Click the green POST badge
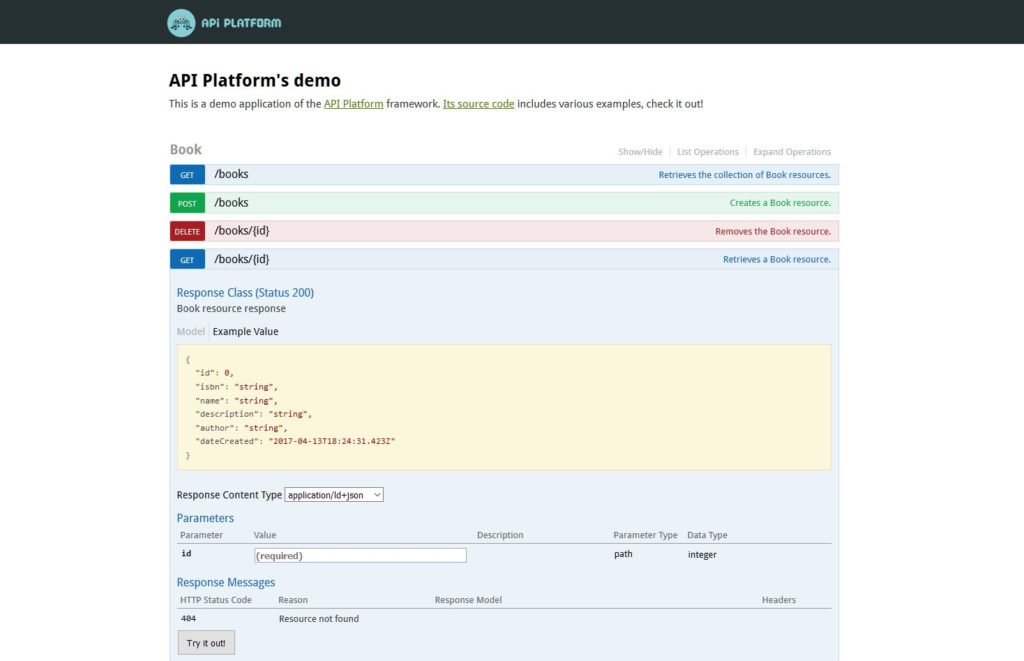Screen dimensions: 1024x661 pyautogui.click(x=187, y=203)
